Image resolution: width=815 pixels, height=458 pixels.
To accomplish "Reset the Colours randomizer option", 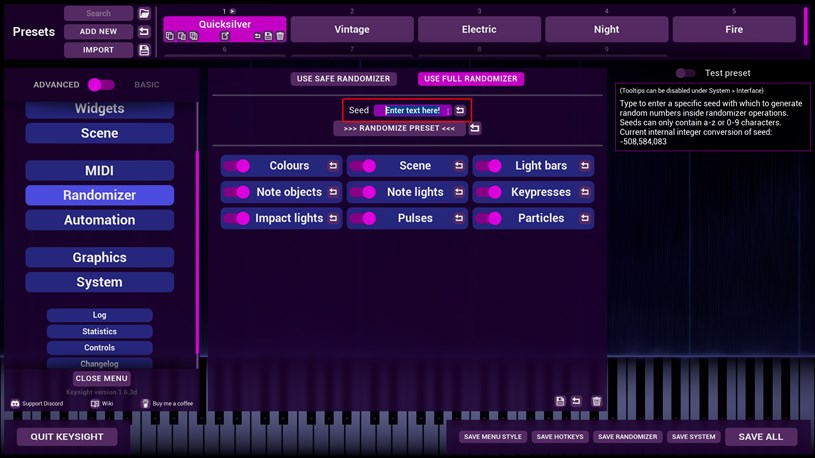I will coord(333,165).
